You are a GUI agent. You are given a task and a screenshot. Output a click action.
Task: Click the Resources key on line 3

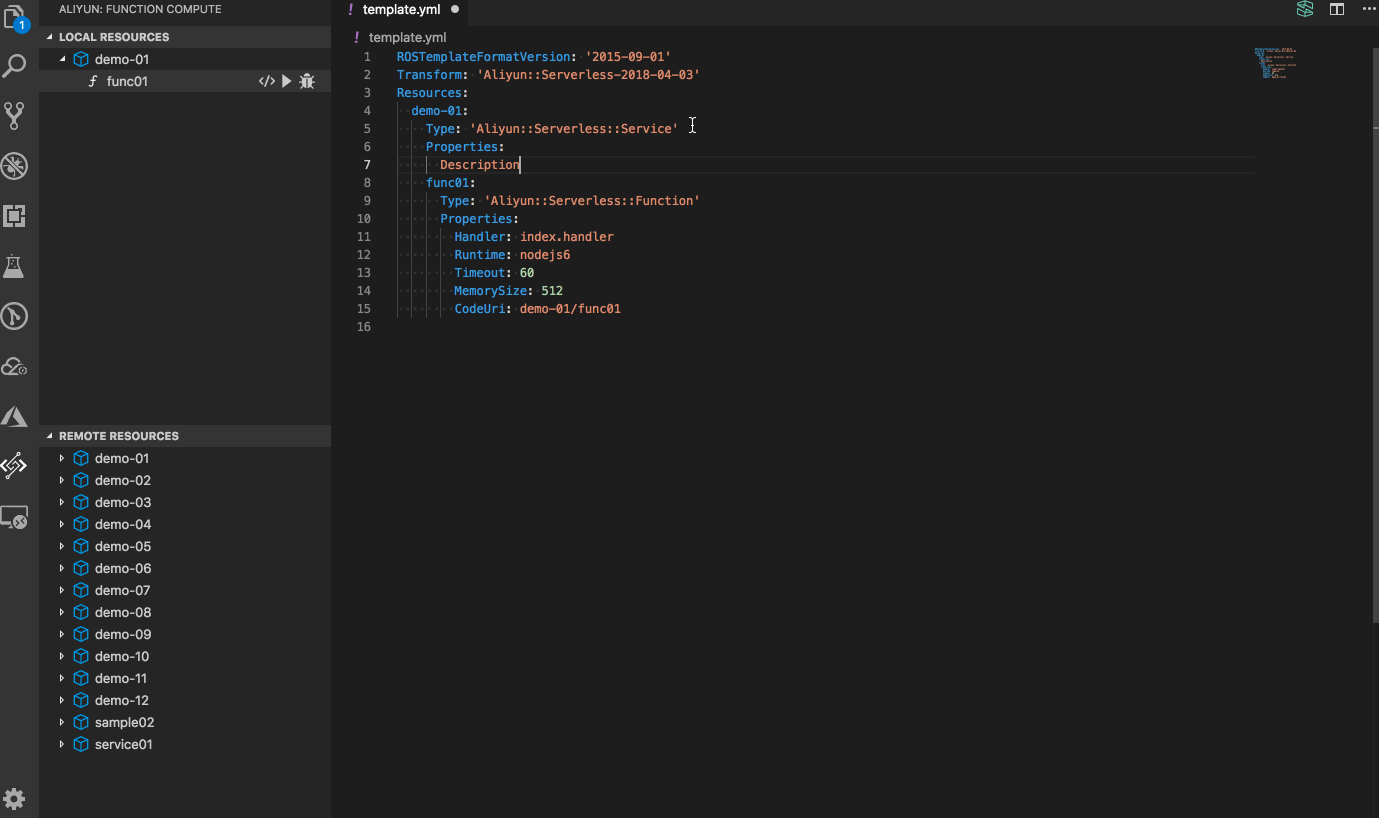pos(428,93)
